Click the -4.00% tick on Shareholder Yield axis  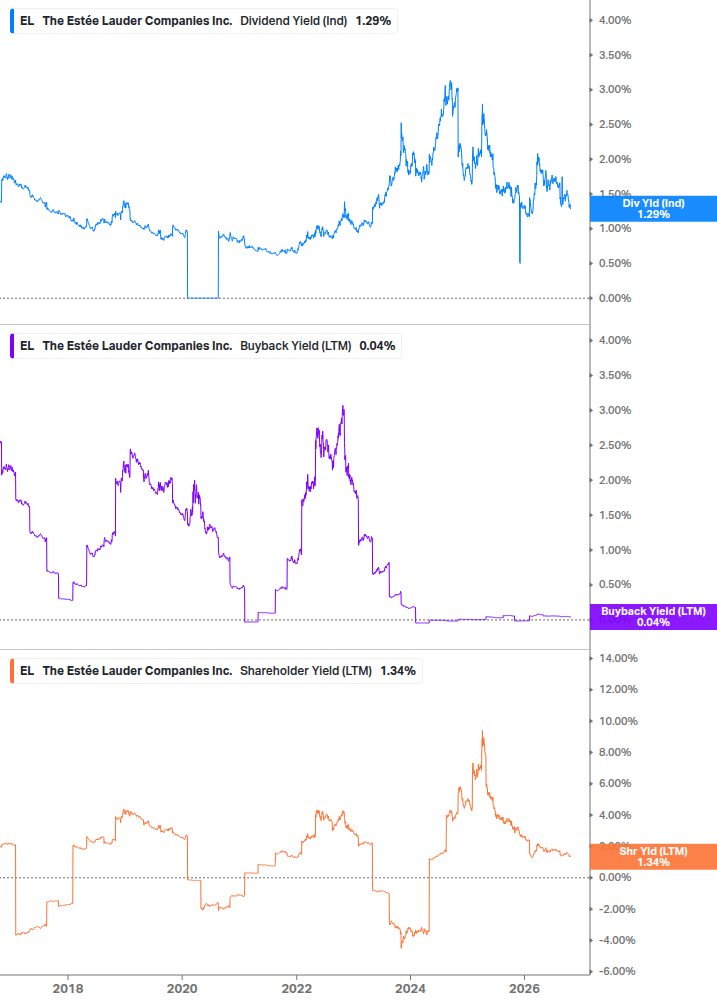[x=617, y=940]
